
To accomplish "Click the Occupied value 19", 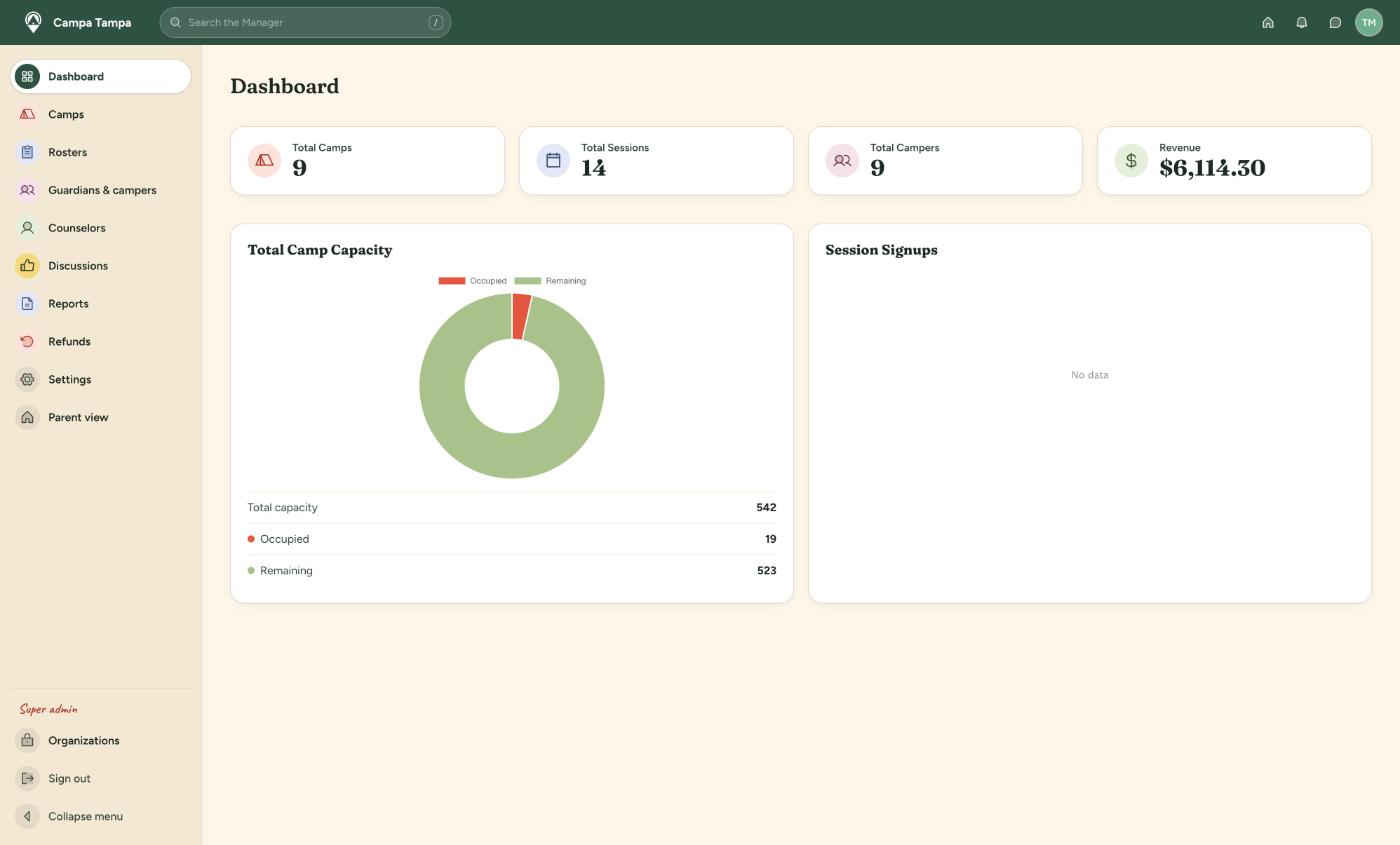I will 770,539.
